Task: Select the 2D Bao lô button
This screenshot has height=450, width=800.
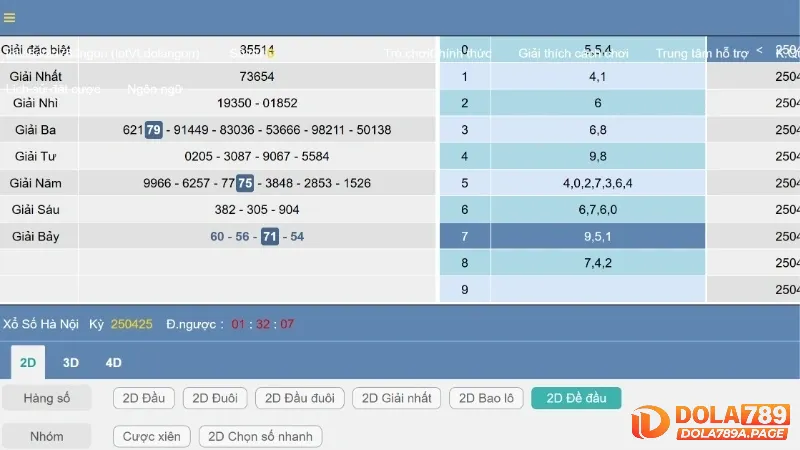Action: [486, 398]
